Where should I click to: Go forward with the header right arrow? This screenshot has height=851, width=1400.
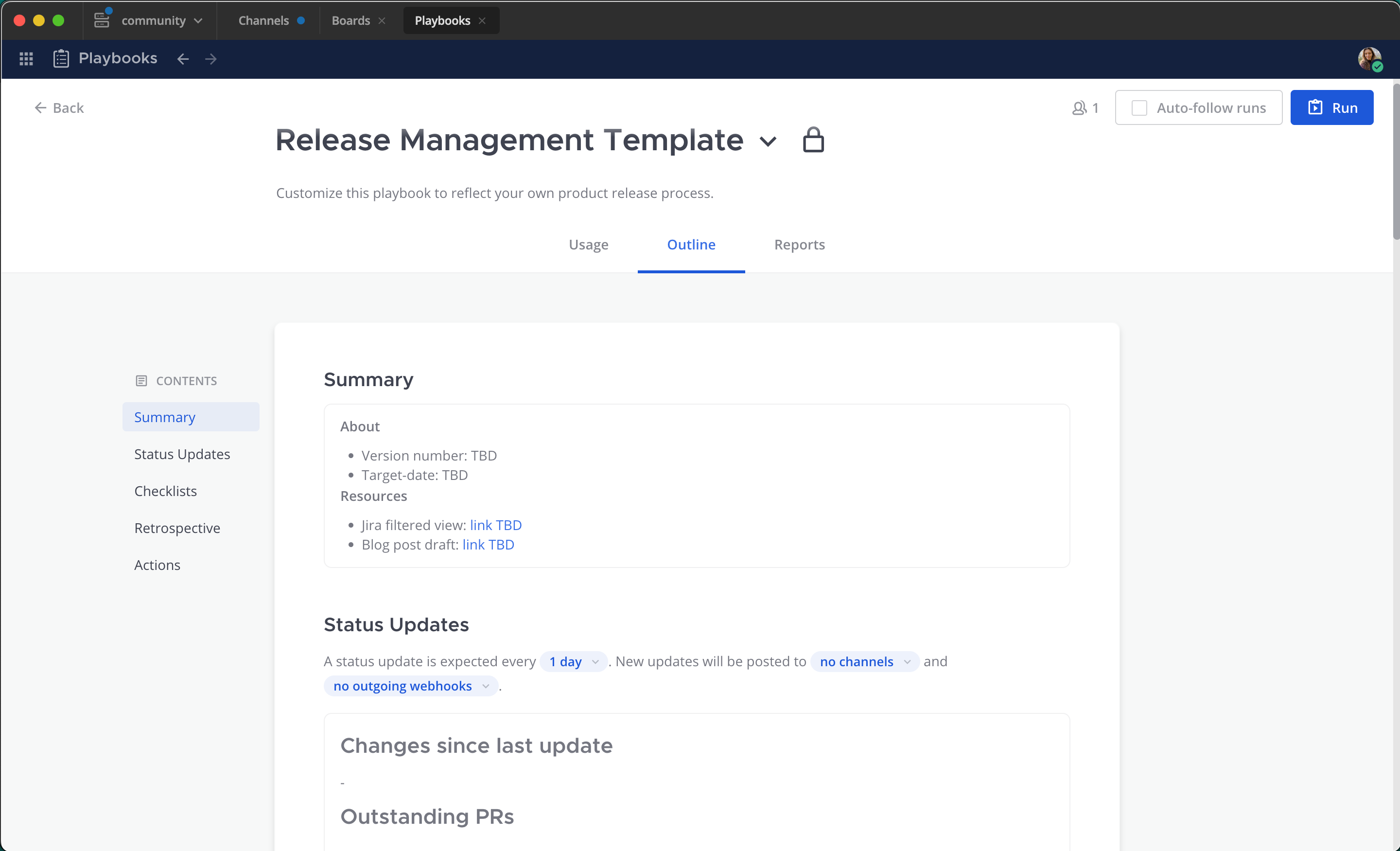pos(211,58)
